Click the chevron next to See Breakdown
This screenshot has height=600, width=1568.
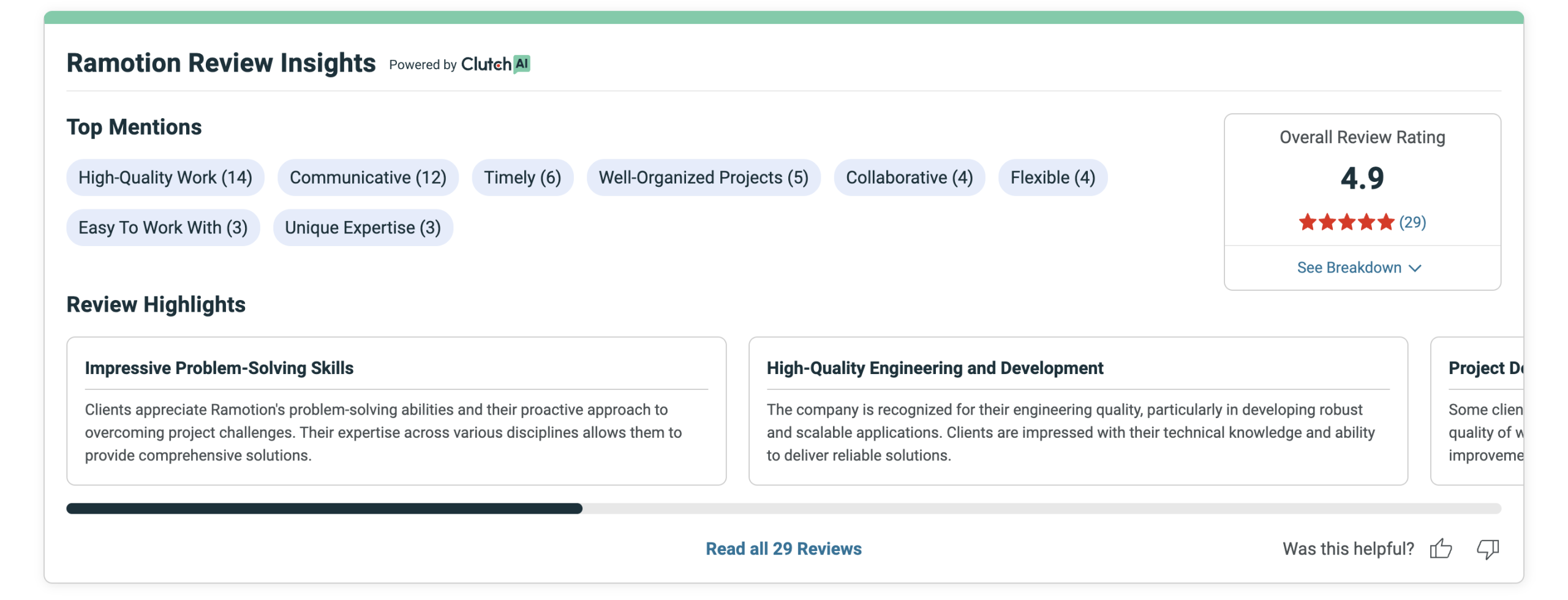[x=1414, y=268]
